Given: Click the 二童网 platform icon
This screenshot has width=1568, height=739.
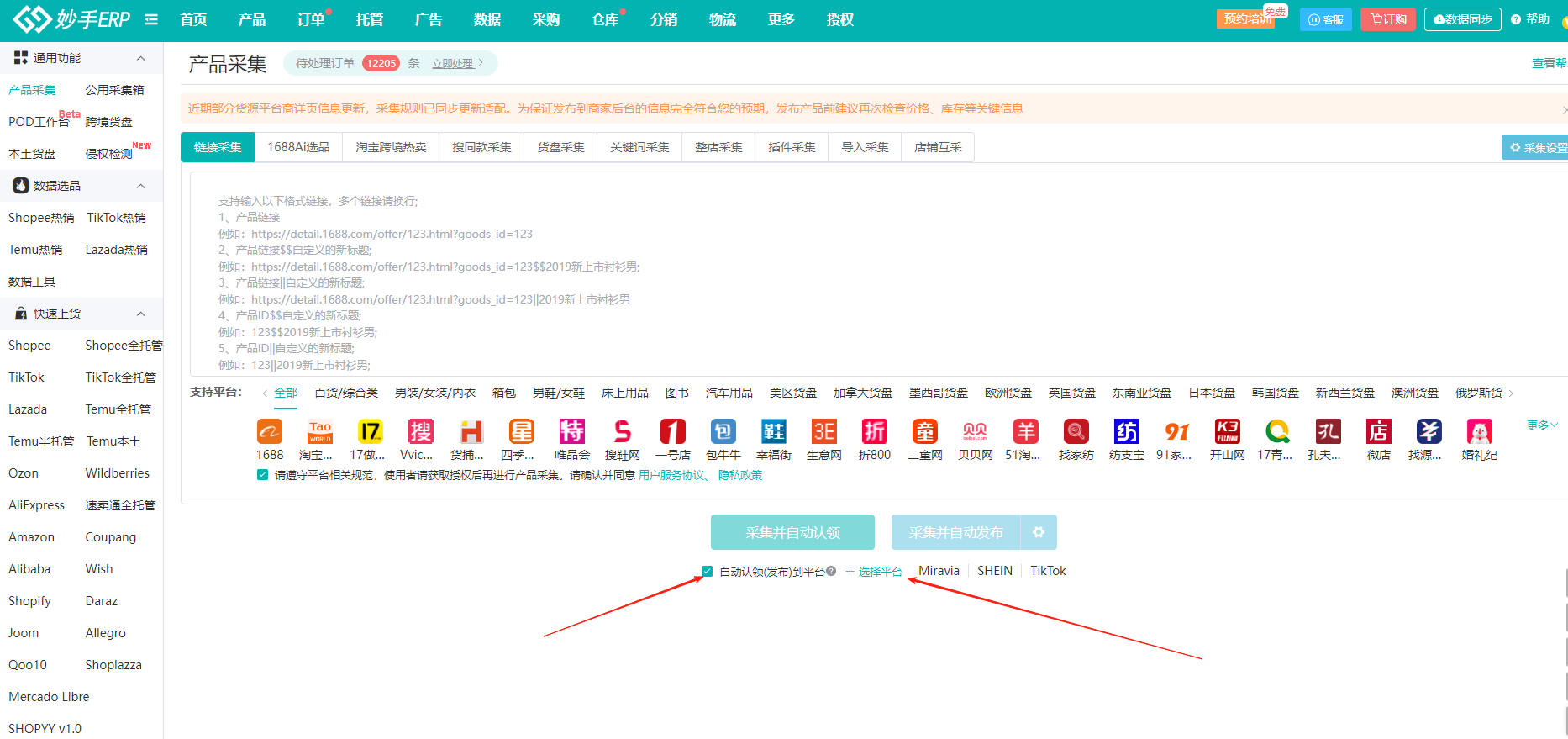Looking at the screenshot, I should [925, 431].
